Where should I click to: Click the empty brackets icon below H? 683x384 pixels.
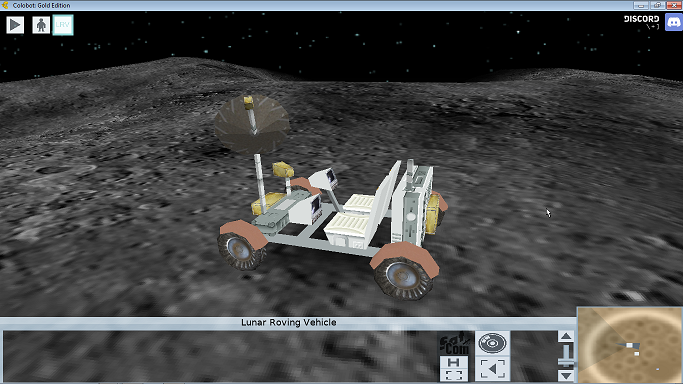(453, 375)
